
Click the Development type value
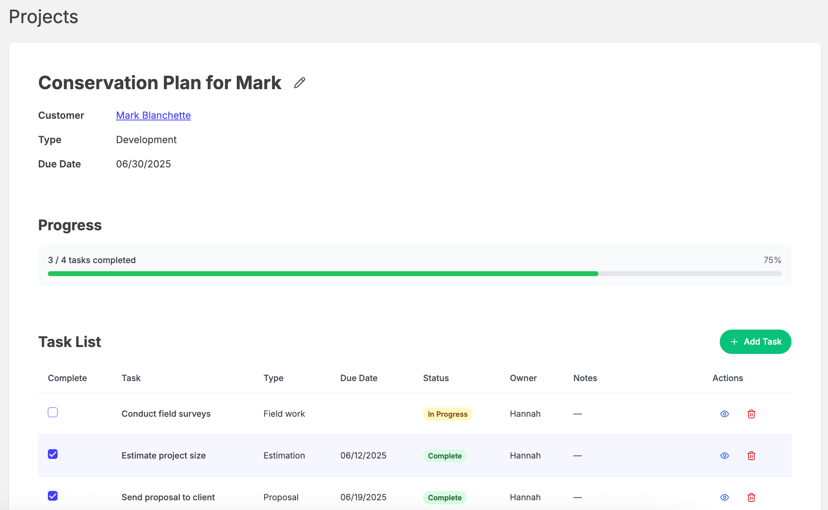146,140
